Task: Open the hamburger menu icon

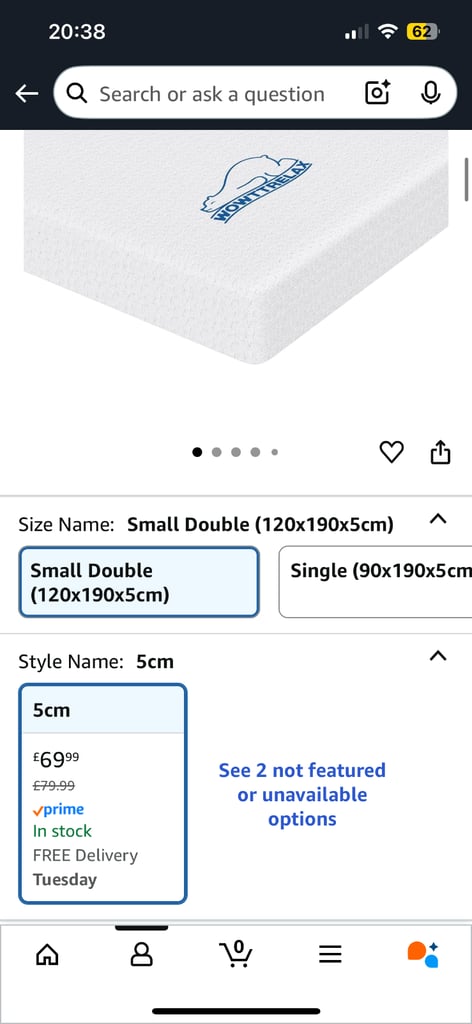Action: coord(330,955)
